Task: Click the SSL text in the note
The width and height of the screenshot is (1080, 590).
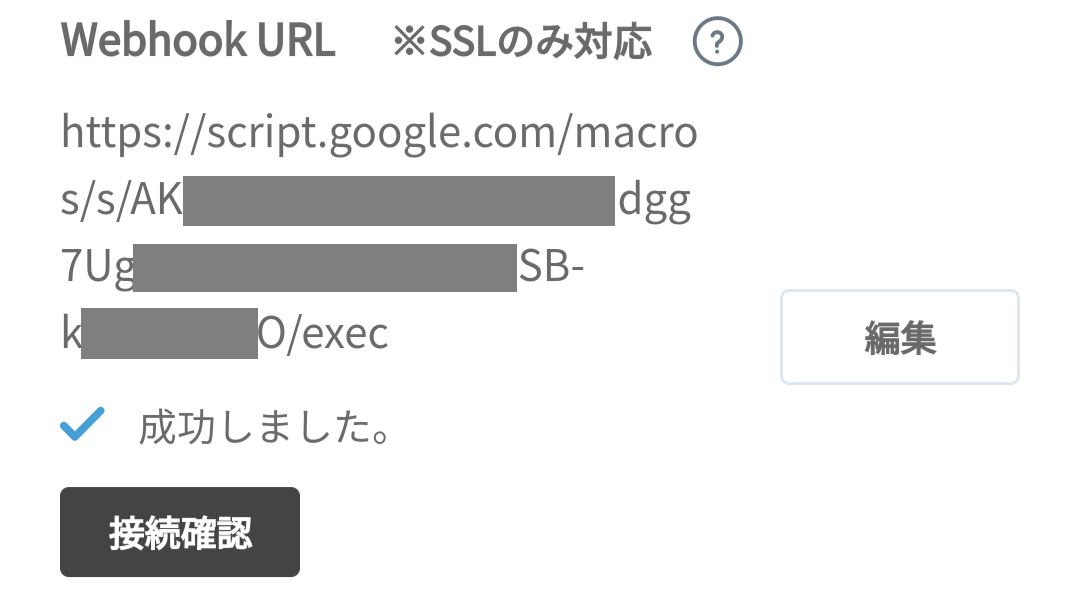Action: coord(461,42)
